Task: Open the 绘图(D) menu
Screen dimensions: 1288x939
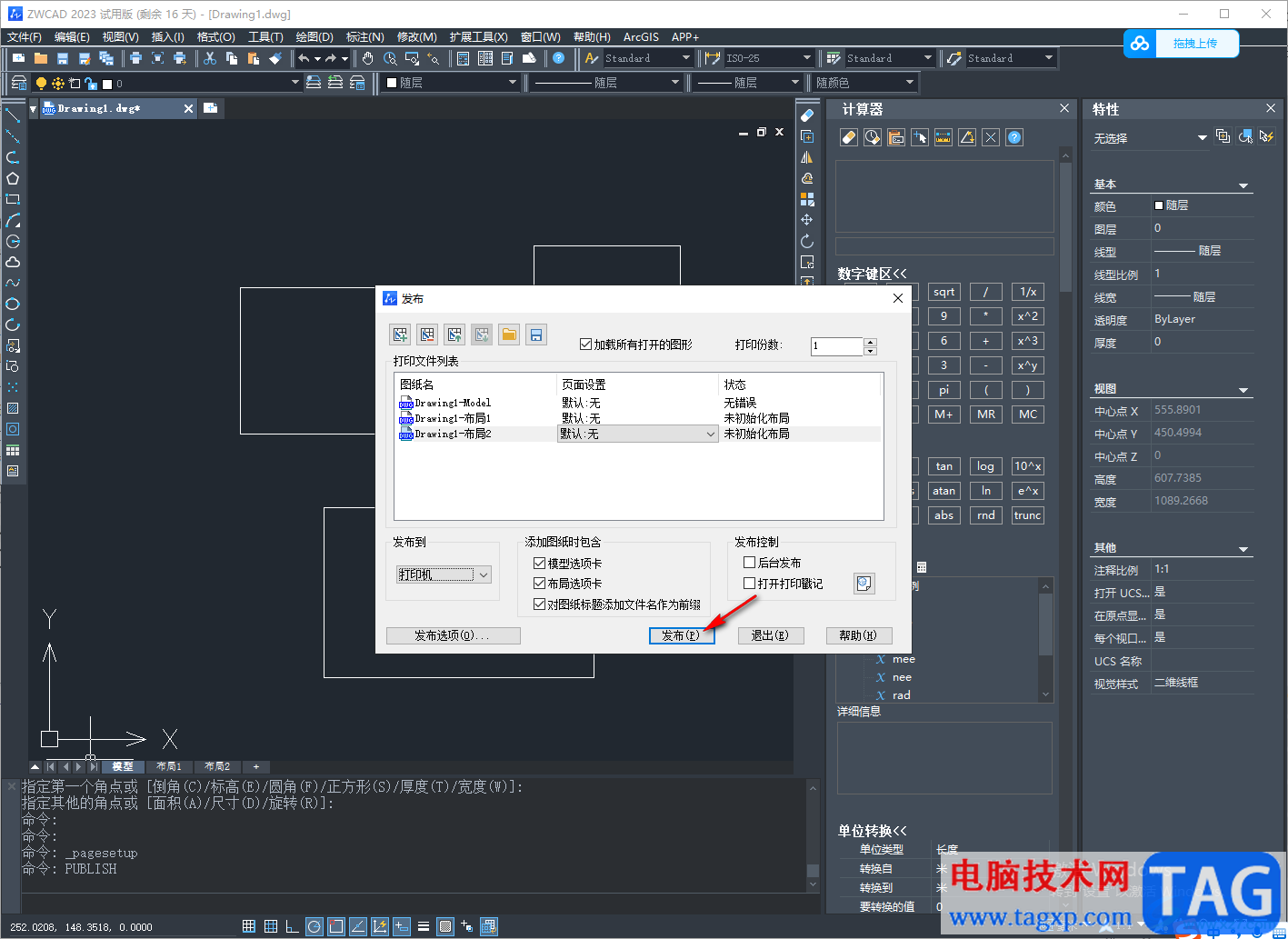Action: [315, 37]
